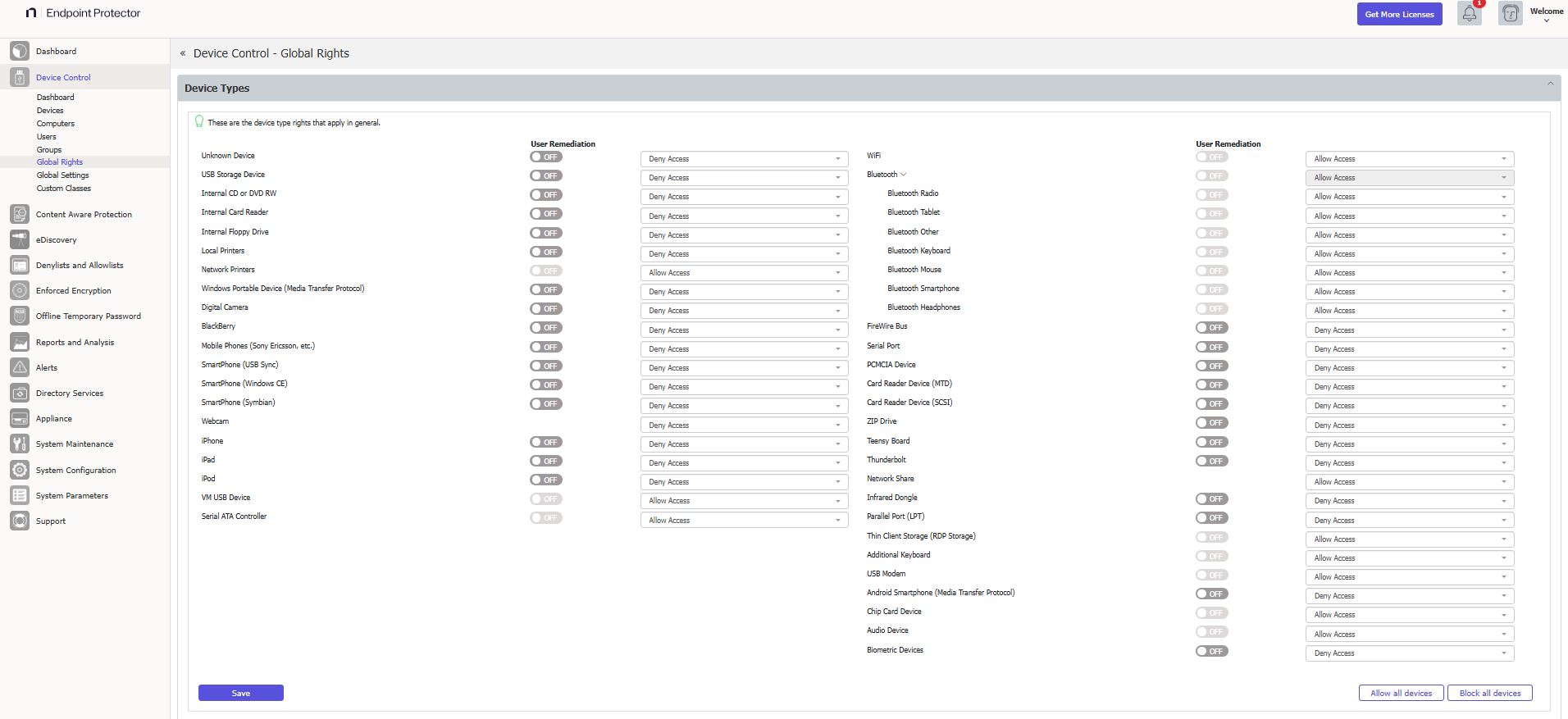This screenshot has height=719, width=1568.
Task: Open access dropdown for Bluetooth Keyboard
Action: pos(1409,254)
